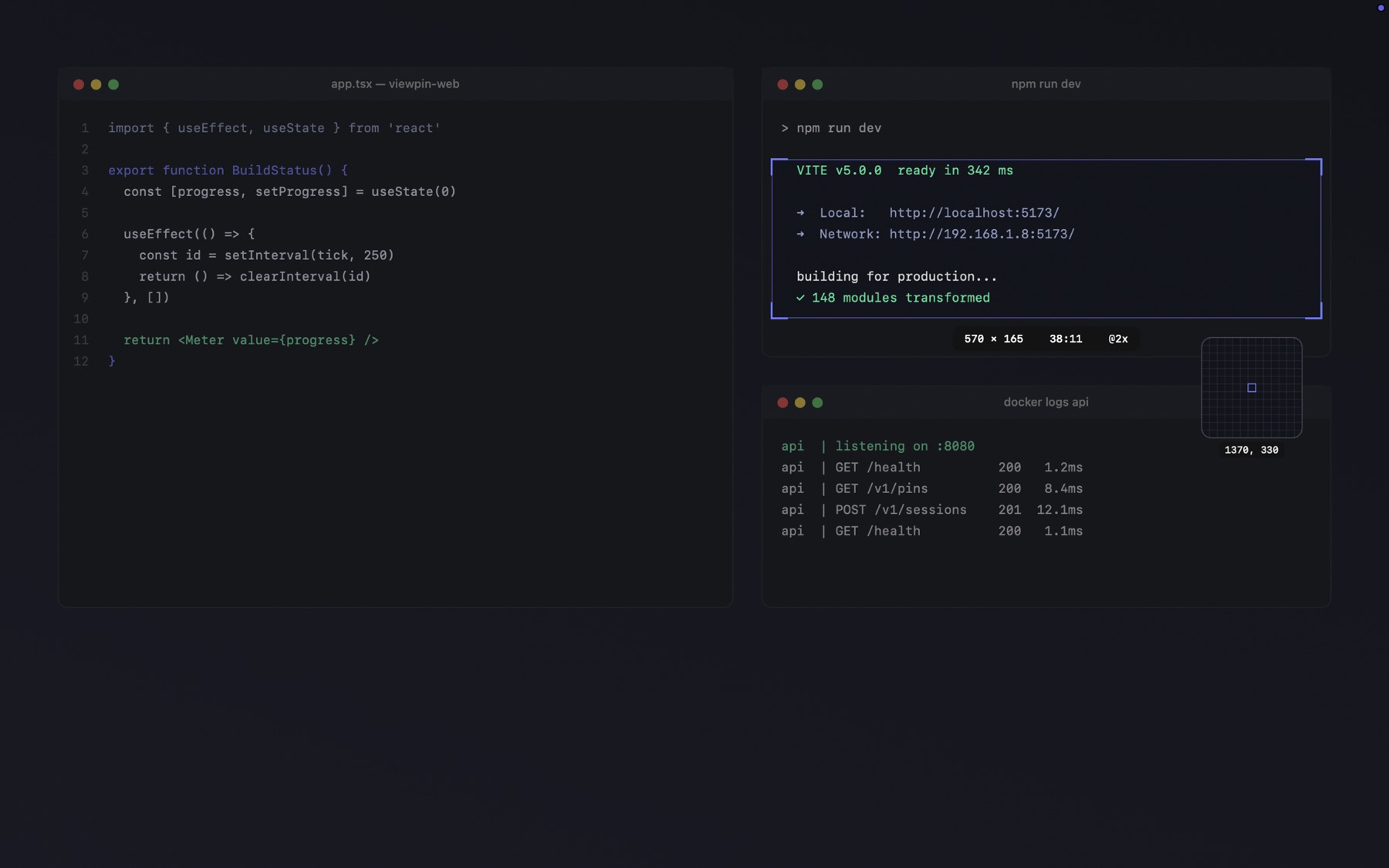Click the 'POST /v1/sessions' log line
This screenshot has height=868, width=1389.
932,510
